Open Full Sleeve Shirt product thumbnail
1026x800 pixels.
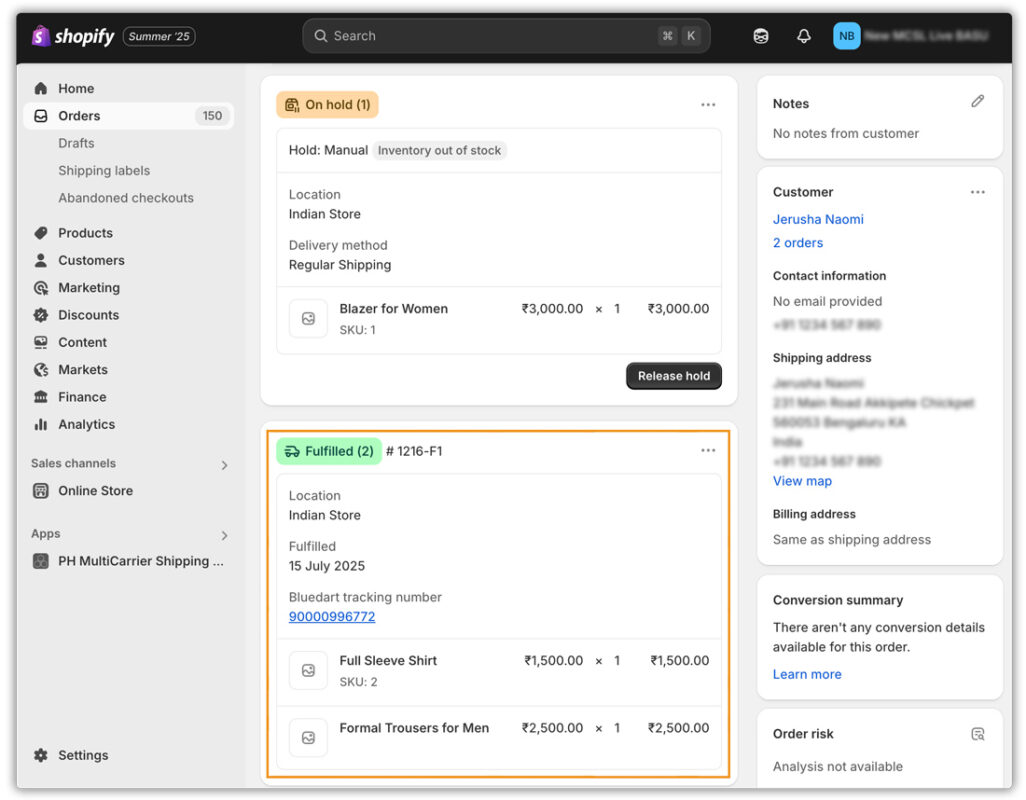click(308, 670)
